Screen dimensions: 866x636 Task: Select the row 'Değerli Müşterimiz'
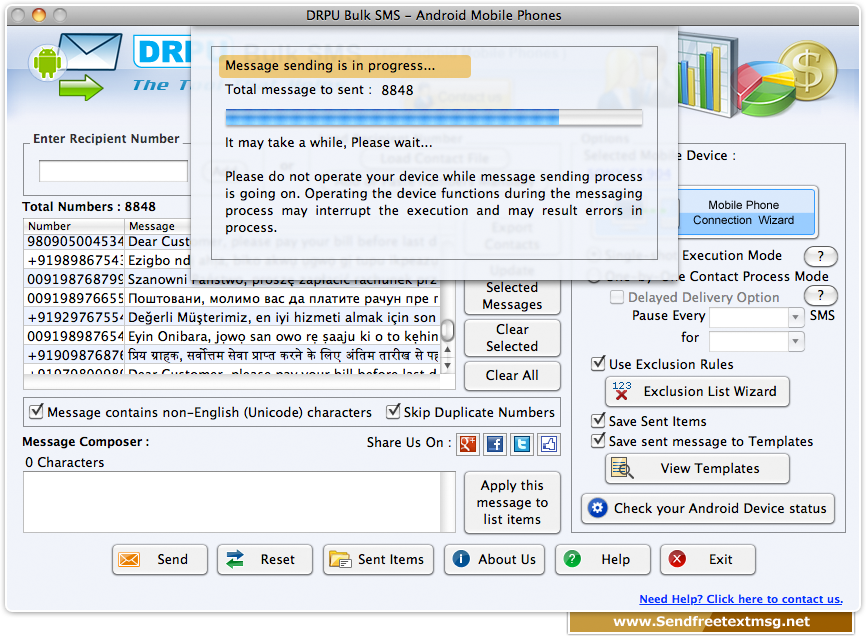click(232, 317)
